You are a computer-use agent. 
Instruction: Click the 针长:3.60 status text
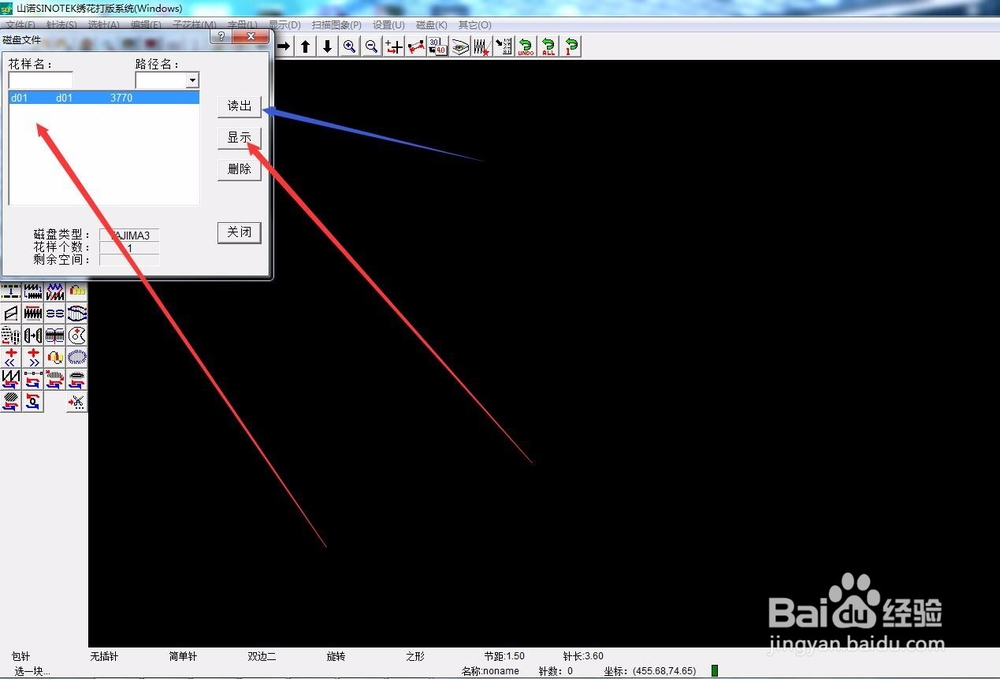pyautogui.click(x=583, y=656)
